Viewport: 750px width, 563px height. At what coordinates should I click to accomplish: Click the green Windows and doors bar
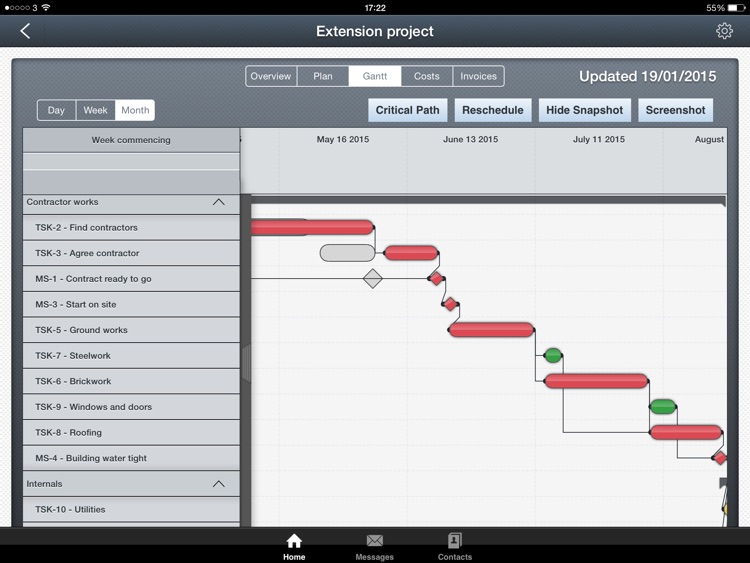663,407
